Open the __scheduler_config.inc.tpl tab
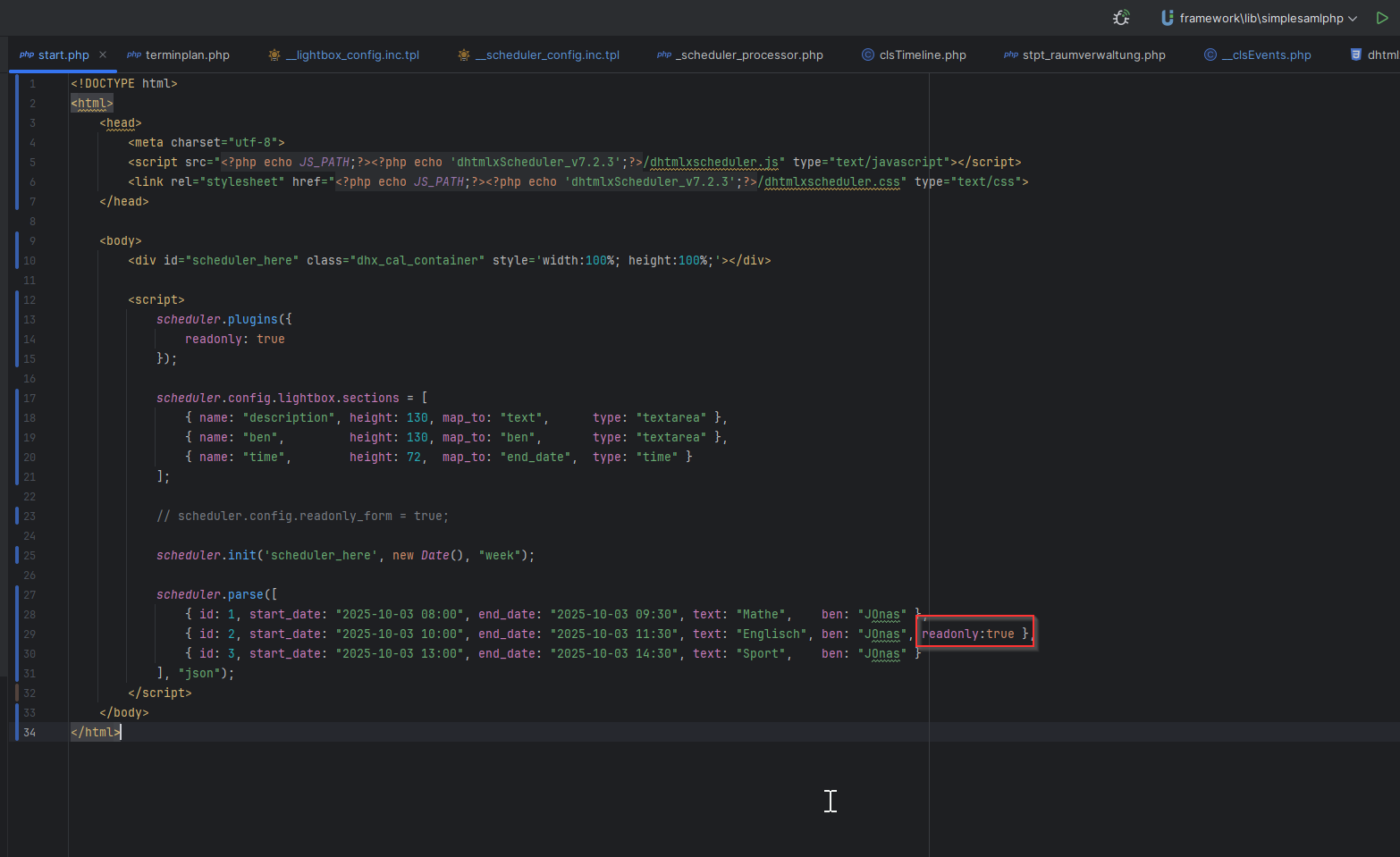This screenshot has width=1400, height=857. (546, 55)
